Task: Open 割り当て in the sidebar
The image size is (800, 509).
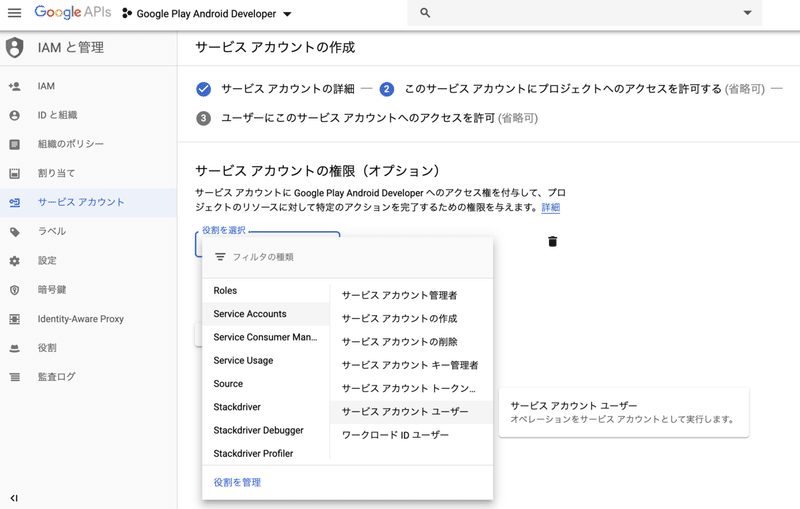Action: click(88, 173)
